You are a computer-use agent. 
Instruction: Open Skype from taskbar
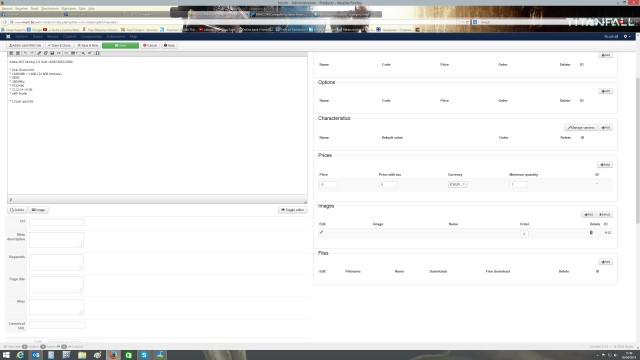point(144,355)
